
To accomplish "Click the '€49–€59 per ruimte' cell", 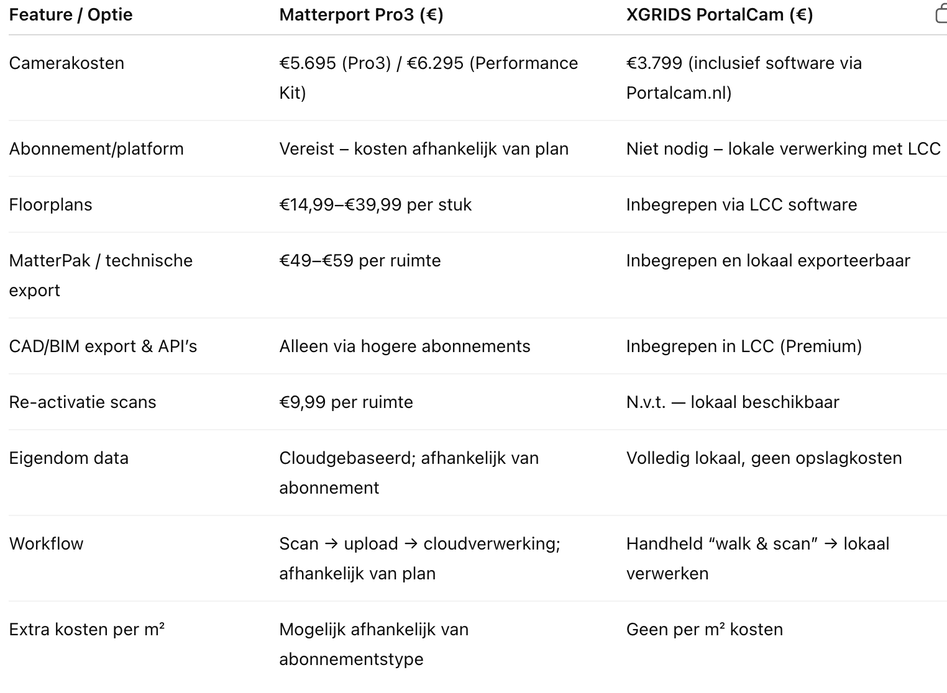I will (x=360, y=260).
